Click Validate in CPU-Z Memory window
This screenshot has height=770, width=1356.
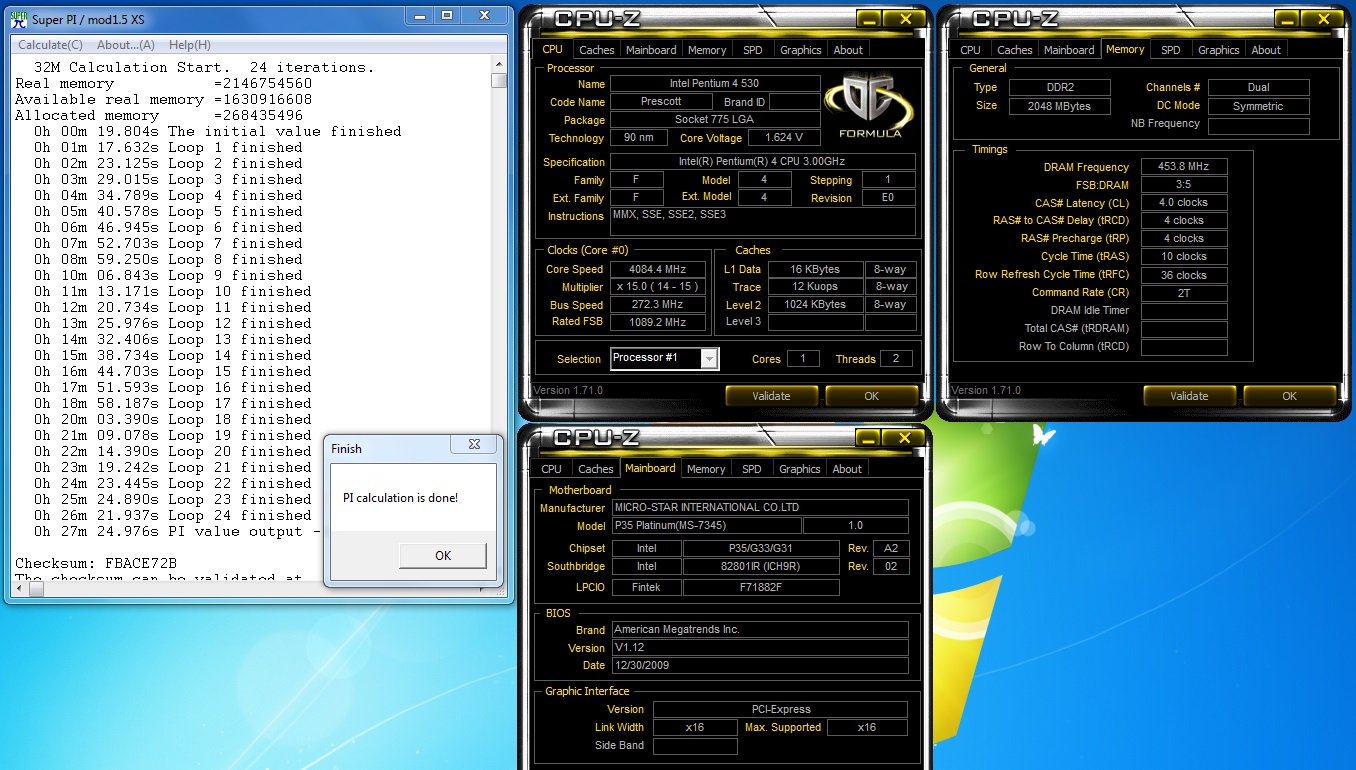click(x=1189, y=396)
